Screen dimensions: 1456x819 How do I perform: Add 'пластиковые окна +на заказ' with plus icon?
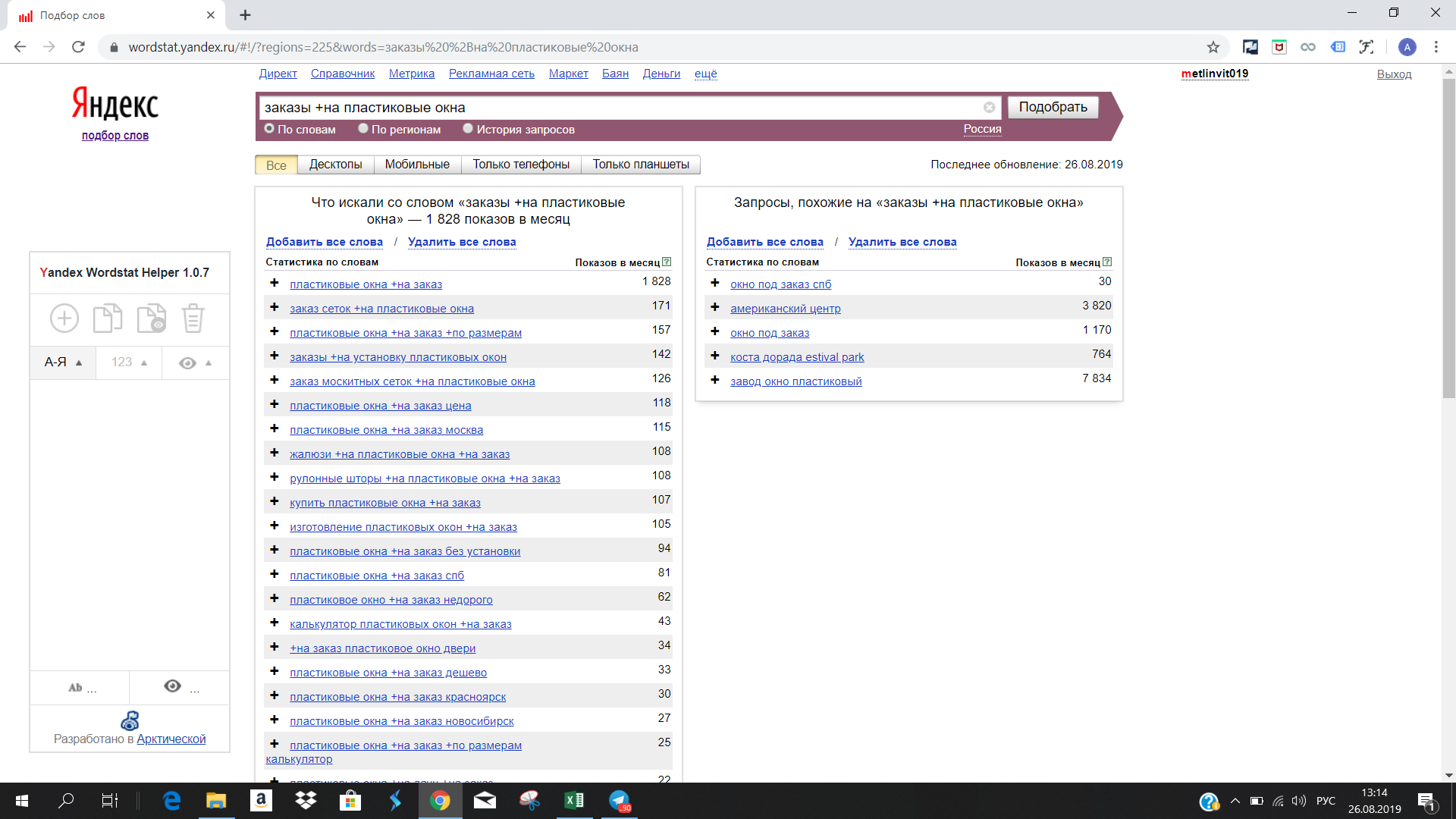pos(275,283)
